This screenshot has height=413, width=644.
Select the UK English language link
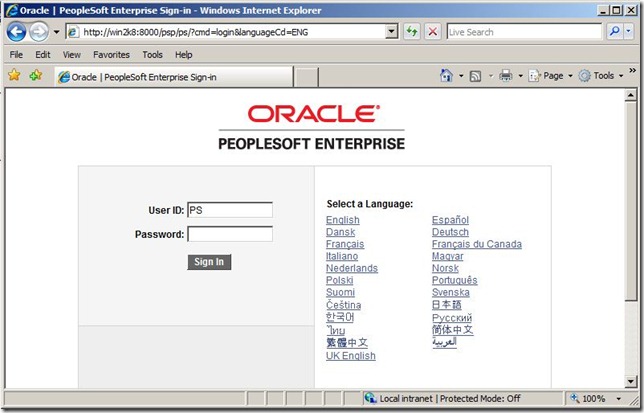[x=351, y=356]
